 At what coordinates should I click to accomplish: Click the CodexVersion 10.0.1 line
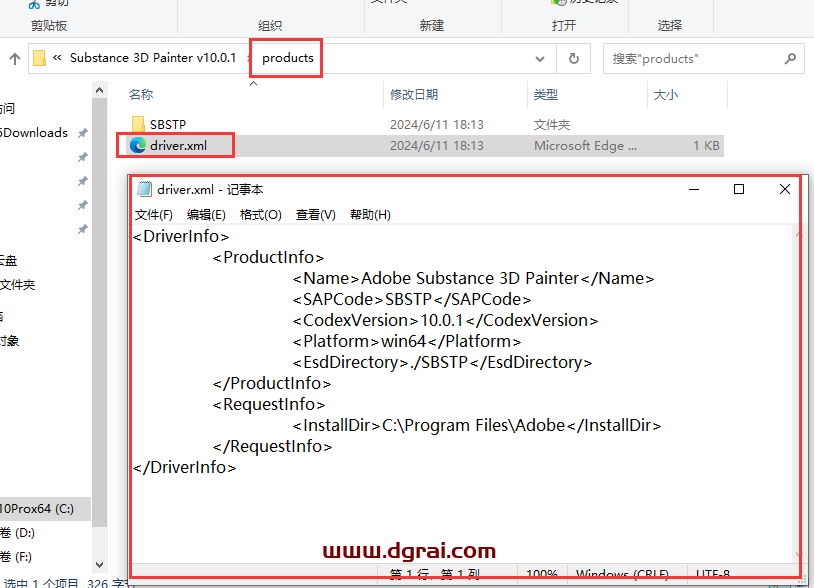tap(445, 320)
